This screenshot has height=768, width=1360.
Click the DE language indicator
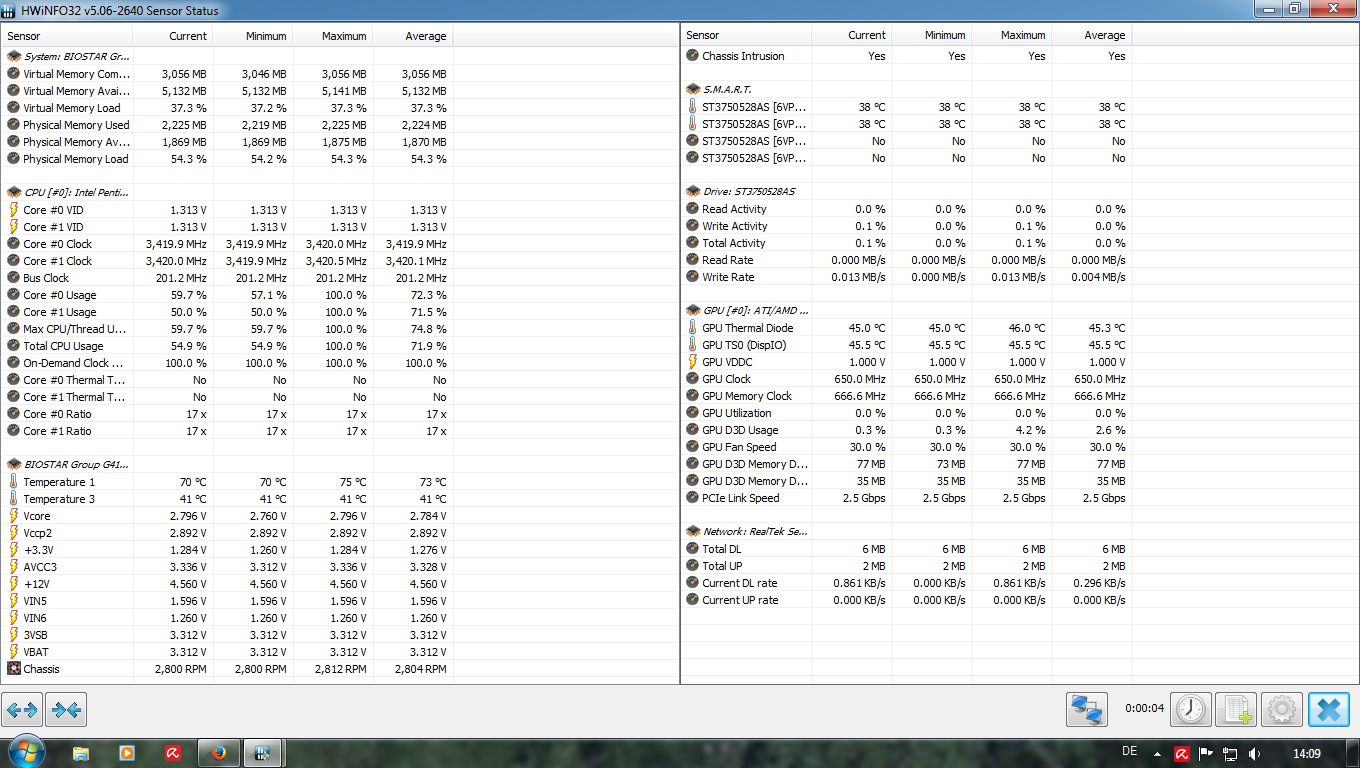click(1130, 752)
